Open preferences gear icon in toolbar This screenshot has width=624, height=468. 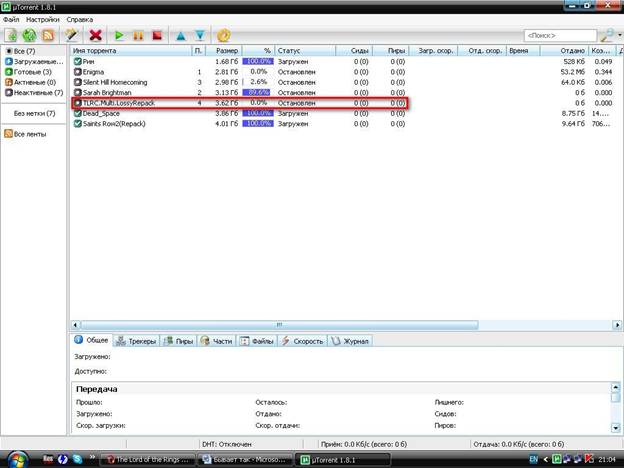pos(224,35)
